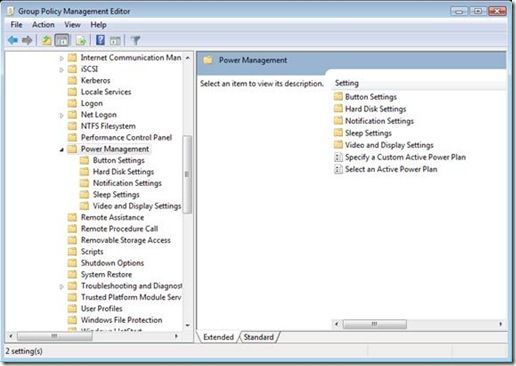
Task: Click tree pane horizontal scroll right arrow
Action: (x=176, y=336)
